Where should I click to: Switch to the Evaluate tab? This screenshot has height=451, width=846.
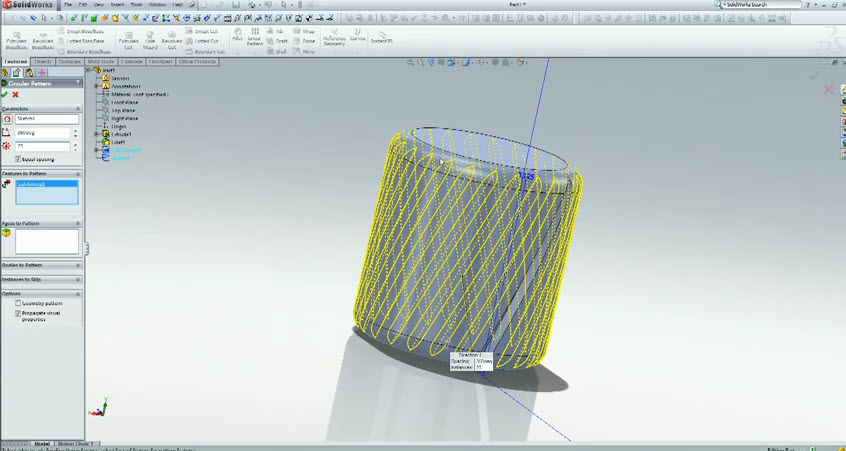131,62
